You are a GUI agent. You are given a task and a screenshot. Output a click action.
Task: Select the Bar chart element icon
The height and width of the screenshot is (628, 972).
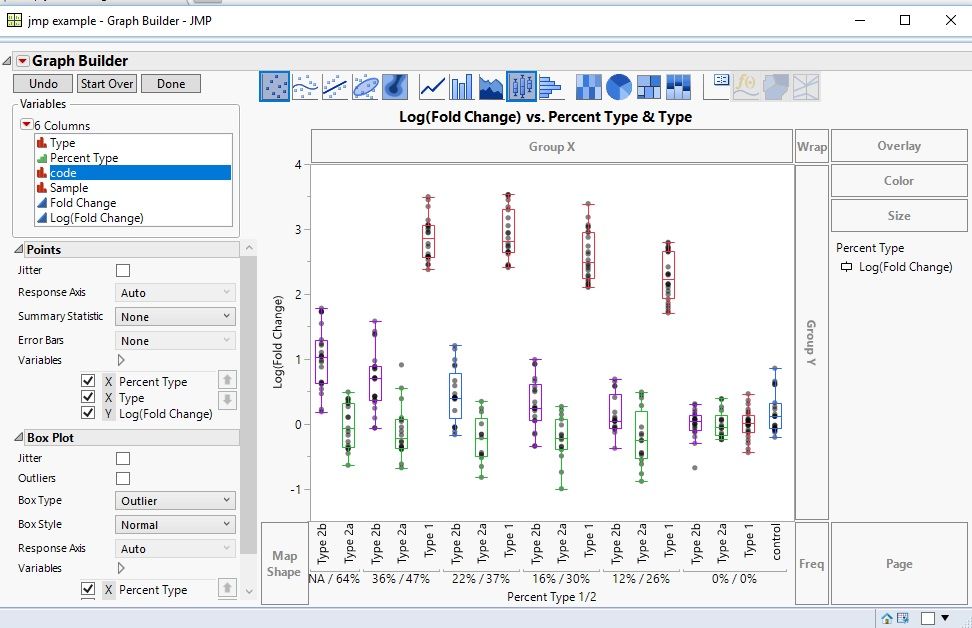462,87
